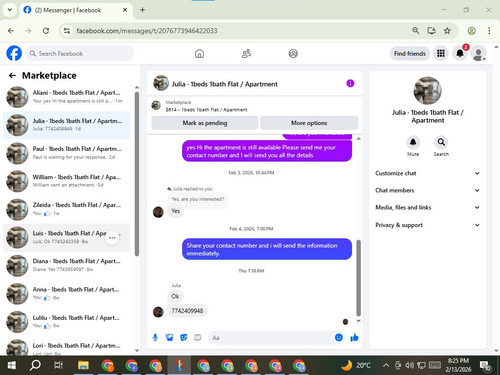Attach a photo using the image icon
Screen dimensions: 500x375
tap(169, 338)
